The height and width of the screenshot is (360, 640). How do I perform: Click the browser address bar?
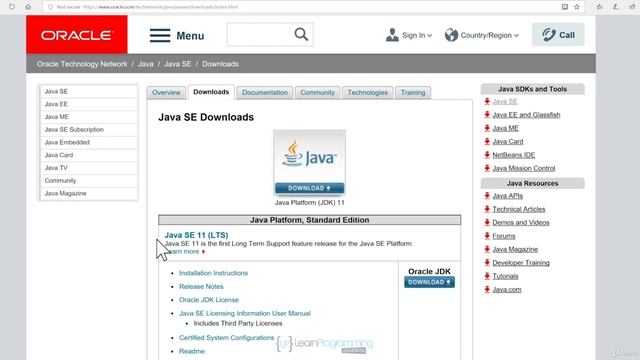click(302, 7)
